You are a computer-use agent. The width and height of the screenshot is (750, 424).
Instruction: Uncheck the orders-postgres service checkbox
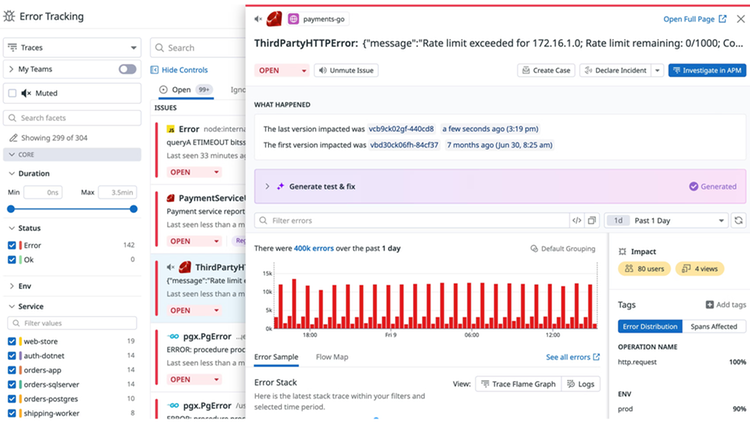[12, 399]
